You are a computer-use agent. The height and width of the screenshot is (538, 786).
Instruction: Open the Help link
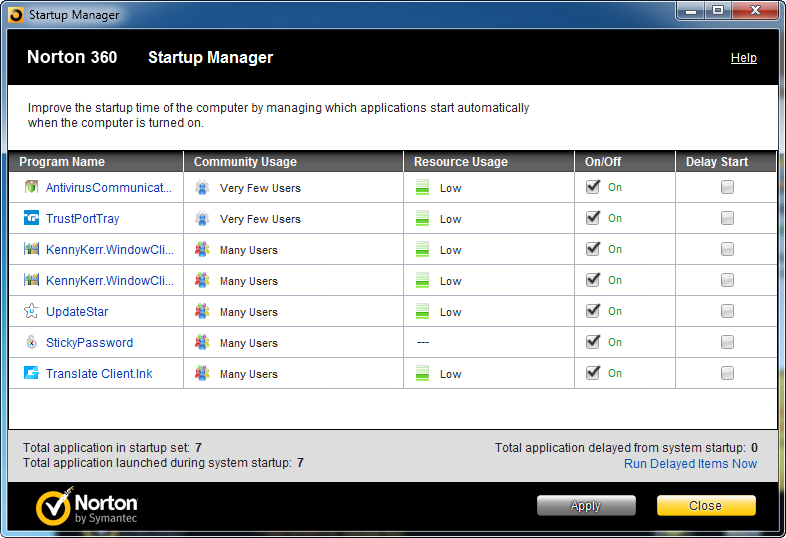pyautogui.click(x=743, y=58)
